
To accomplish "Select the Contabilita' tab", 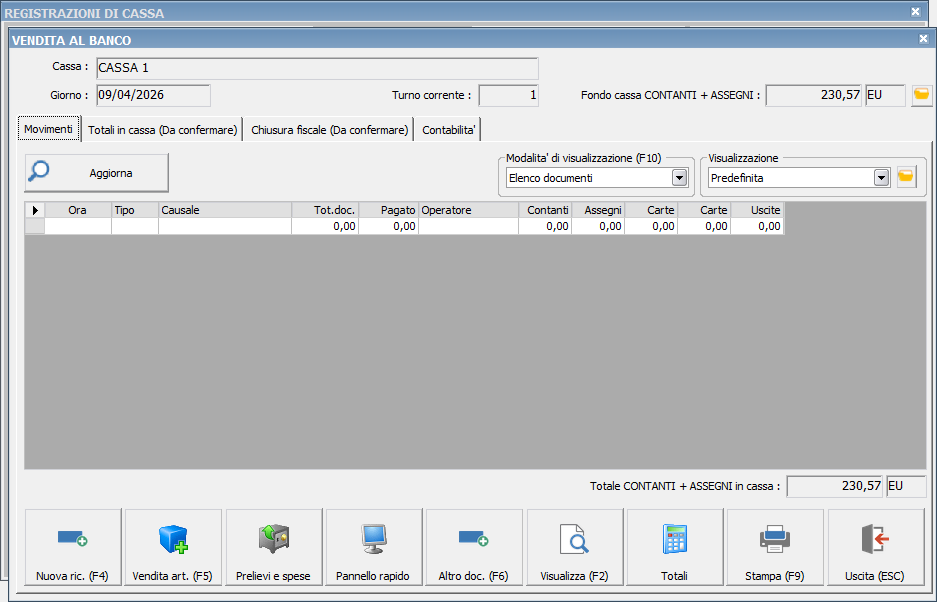I will [449, 130].
